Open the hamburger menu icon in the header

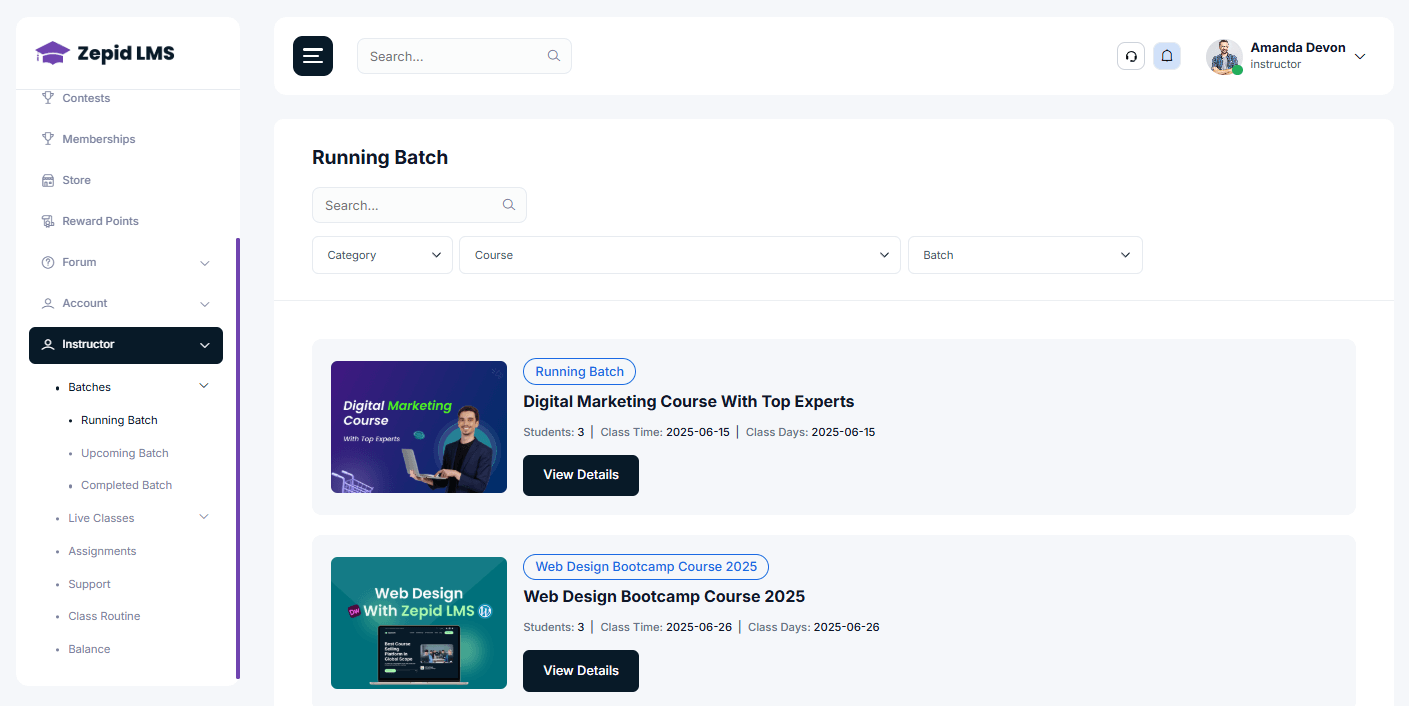pos(312,56)
